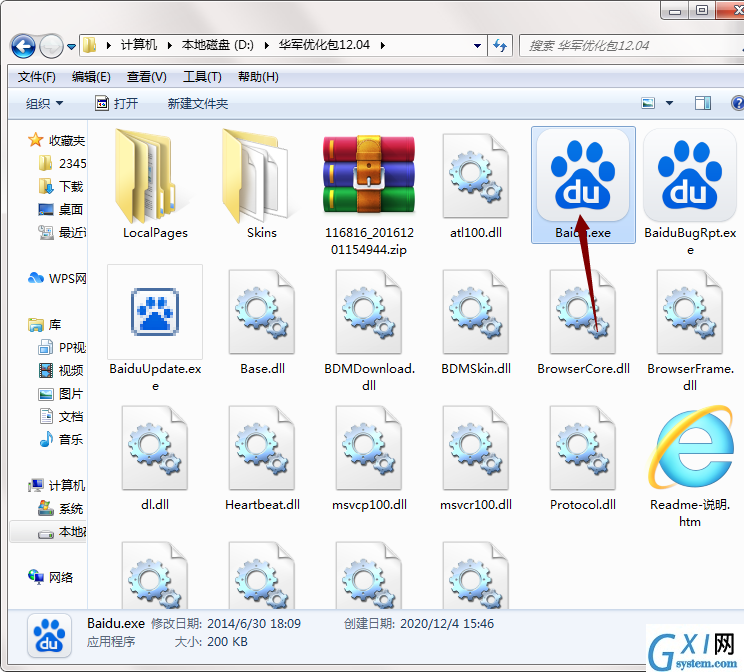Open the WPS网盘 sidebar entry
Viewport: 744px width, 672px height.
click(57, 278)
